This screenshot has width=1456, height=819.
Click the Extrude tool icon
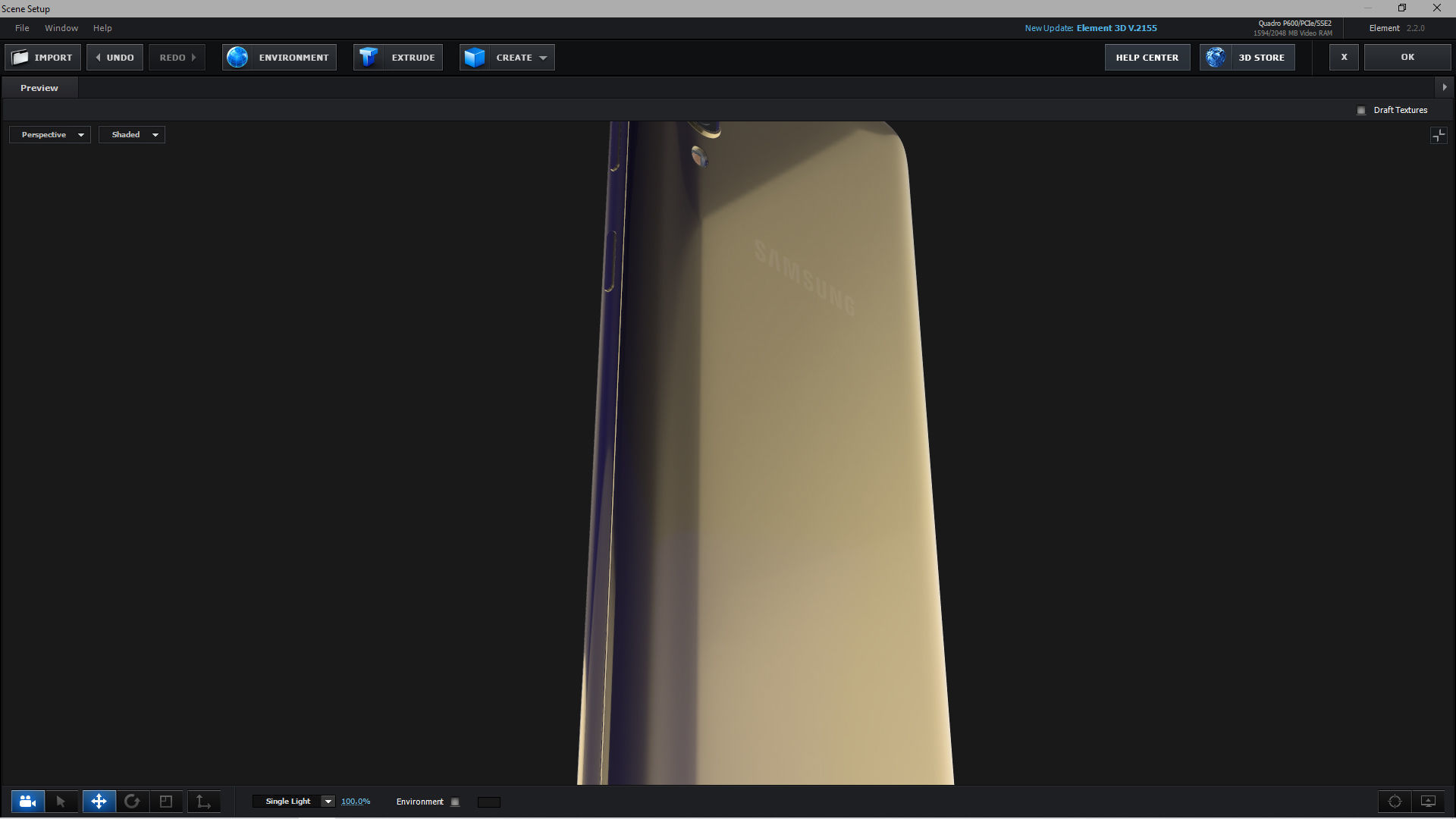(369, 58)
